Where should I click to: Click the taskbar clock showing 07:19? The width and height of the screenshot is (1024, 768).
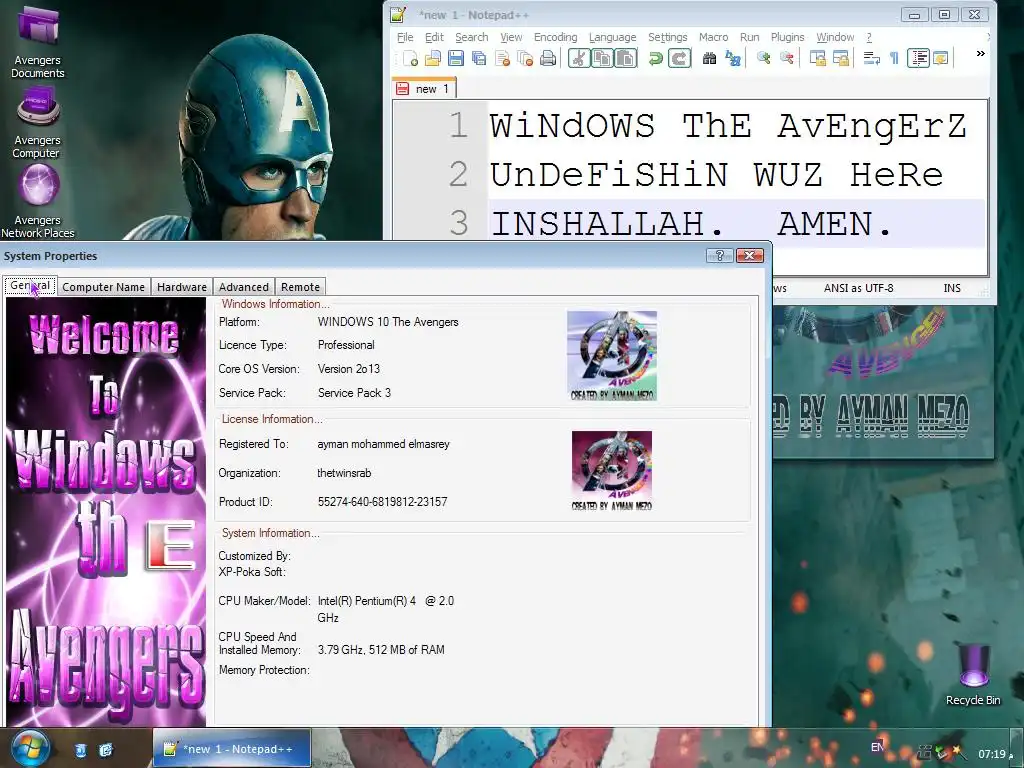991,754
